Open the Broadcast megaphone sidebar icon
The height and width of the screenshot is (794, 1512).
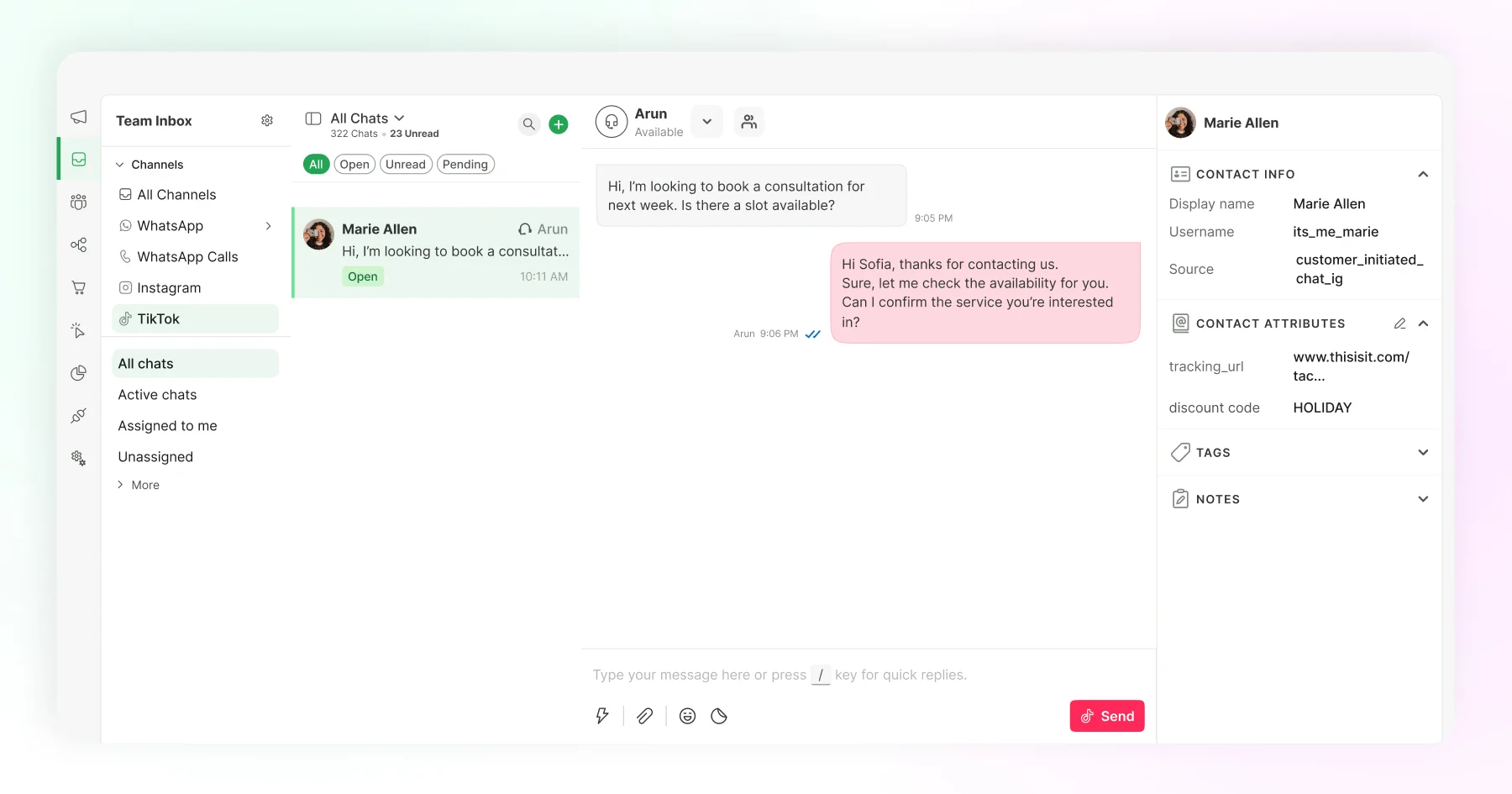[x=79, y=117]
